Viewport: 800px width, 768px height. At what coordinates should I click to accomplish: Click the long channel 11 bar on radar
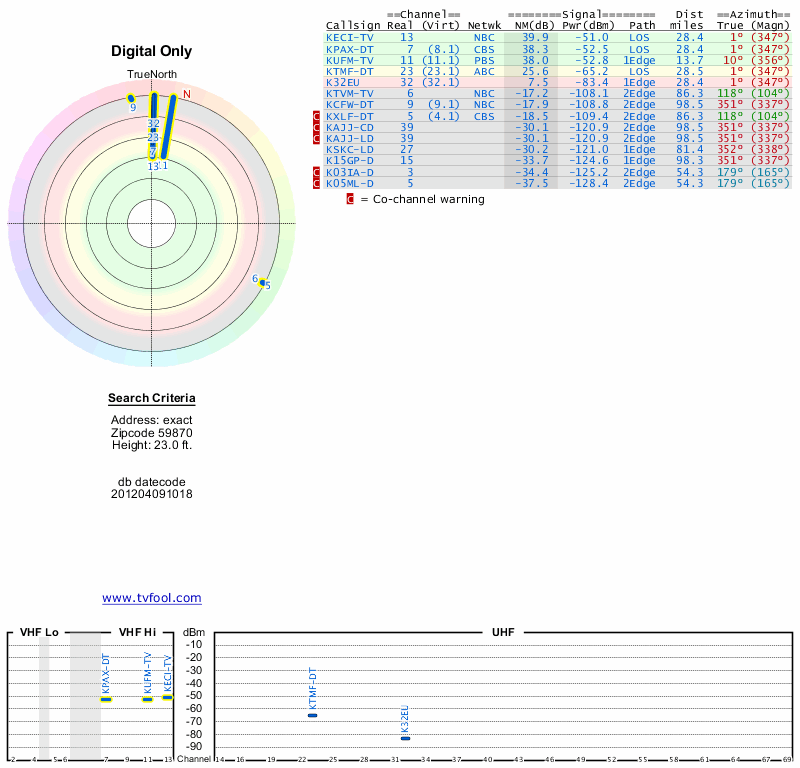coord(168,127)
